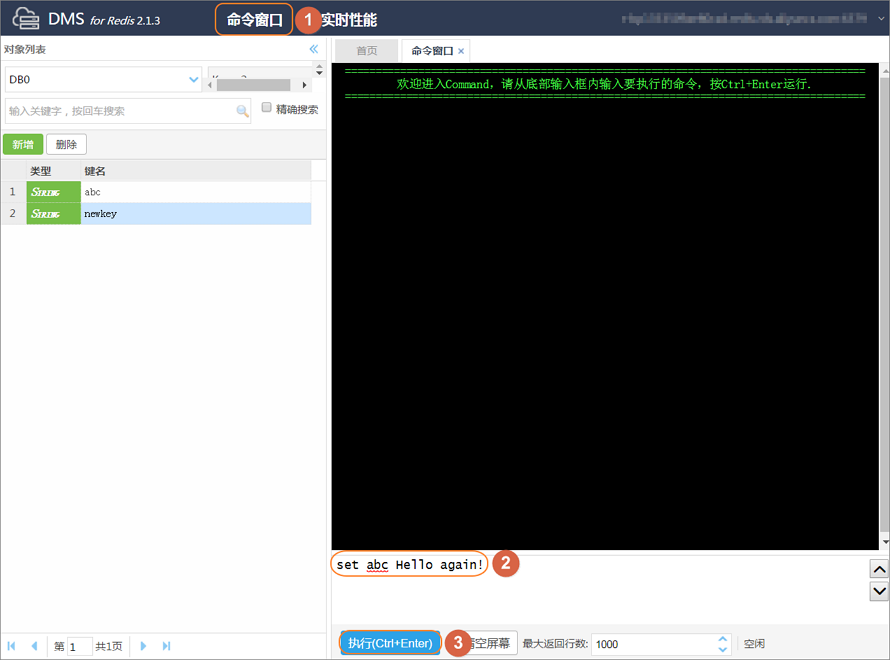This screenshot has width=890, height=660.
Task: Decrease max return rows with down stepper
Action: 722,649
